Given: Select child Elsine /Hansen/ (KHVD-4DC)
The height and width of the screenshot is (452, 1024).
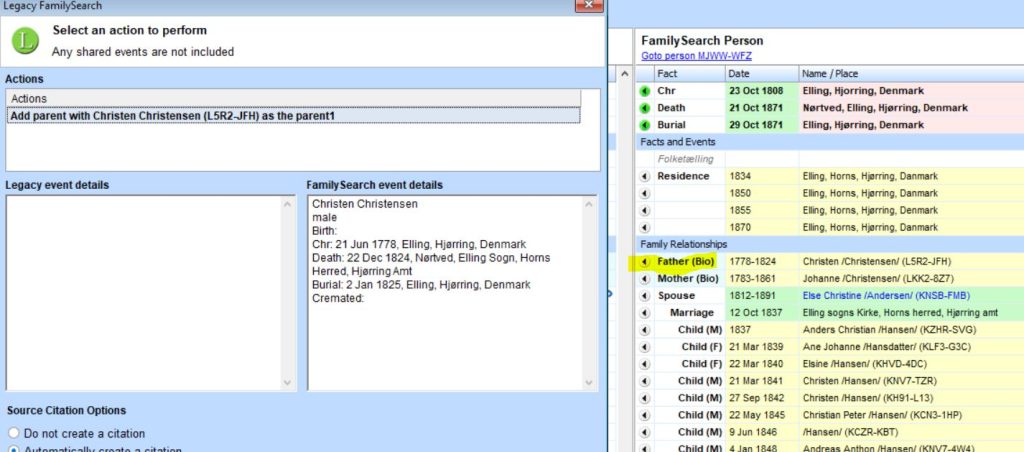Looking at the screenshot, I should [865, 364].
